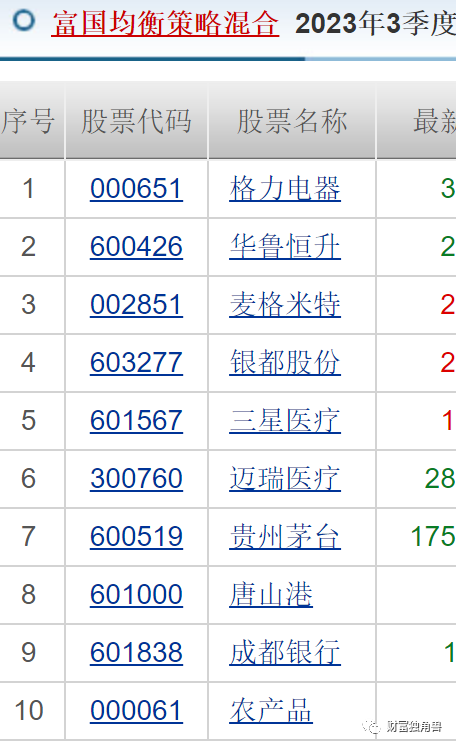
Task: Click stock code 600519
Action: [x=137, y=536]
